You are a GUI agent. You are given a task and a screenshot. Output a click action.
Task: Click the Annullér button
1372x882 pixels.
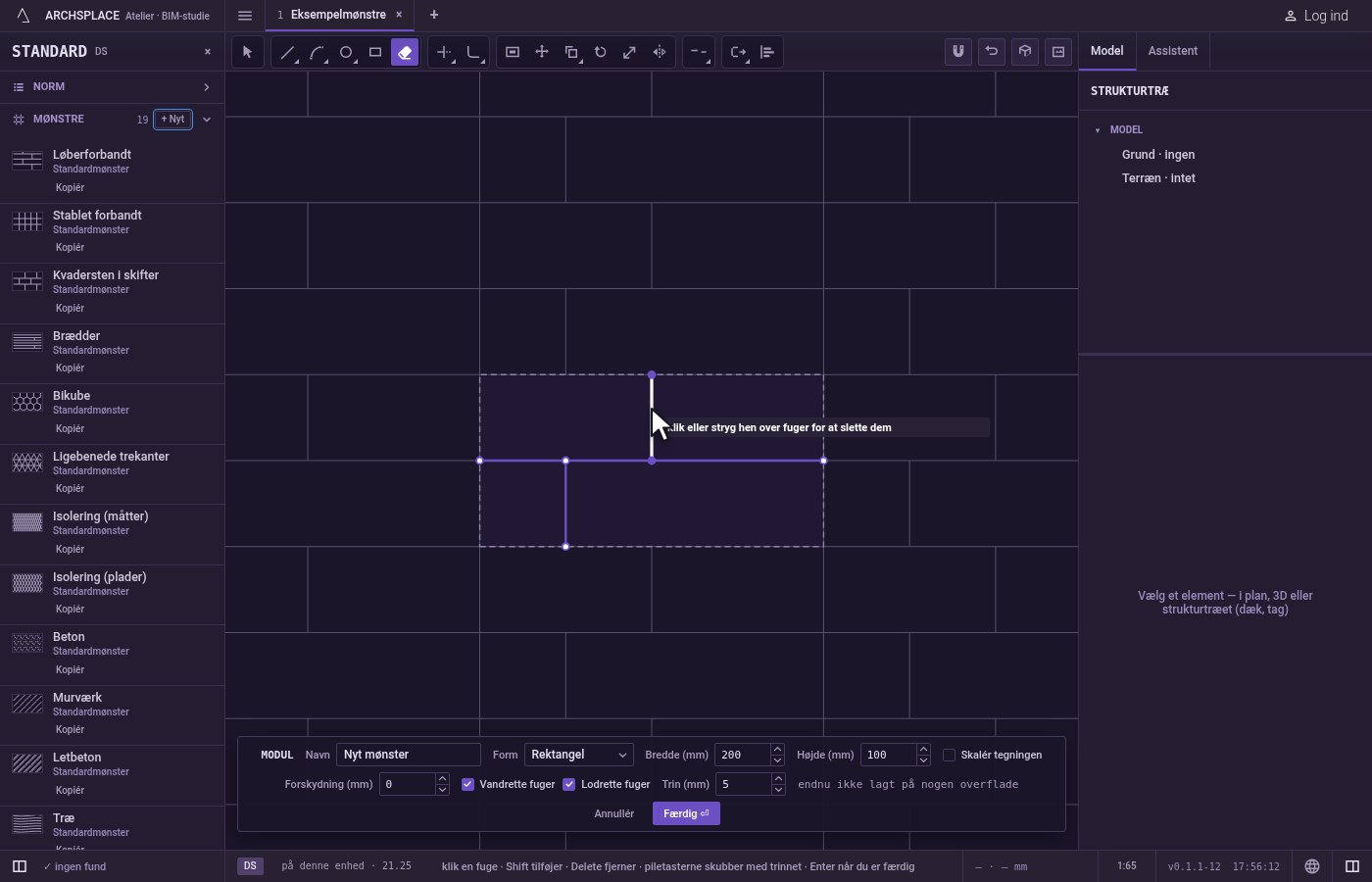click(614, 813)
